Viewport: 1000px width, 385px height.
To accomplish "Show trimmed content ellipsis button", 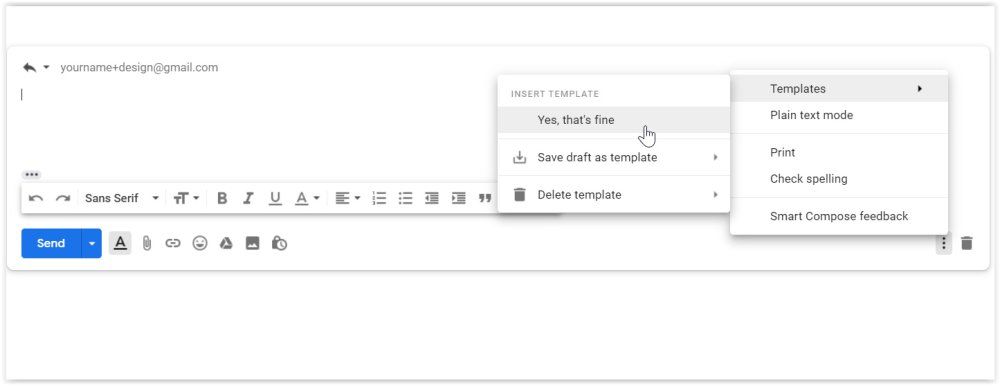I will tap(32, 175).
